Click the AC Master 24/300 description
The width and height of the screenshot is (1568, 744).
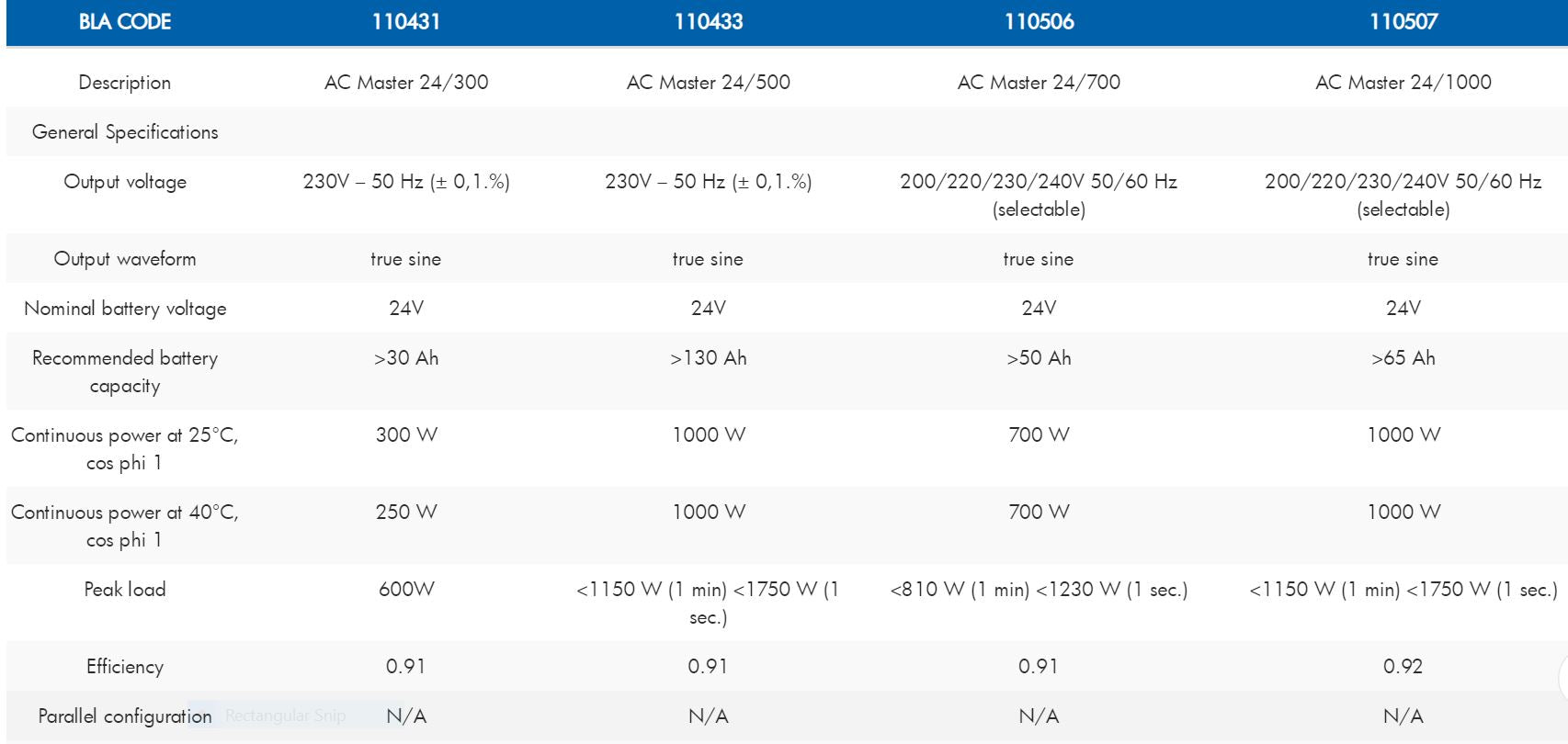point(406,83)
